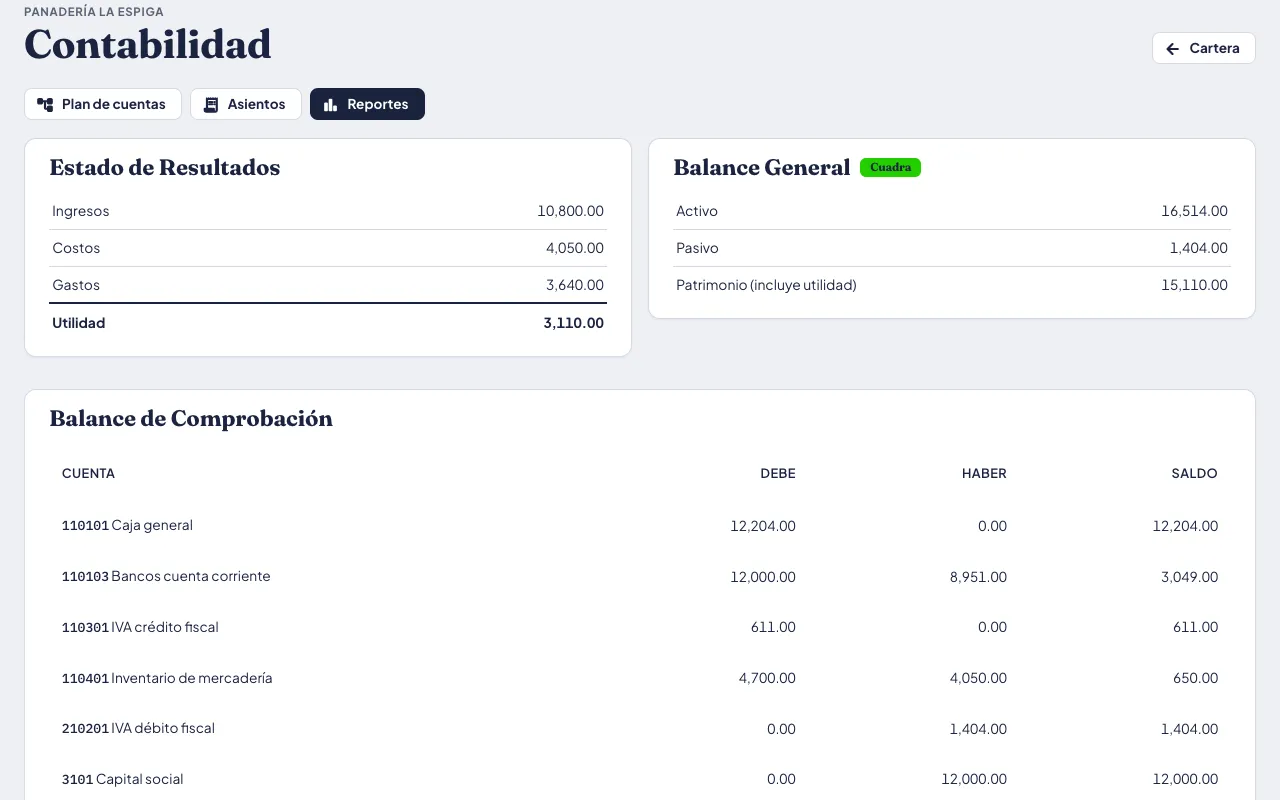This screenshot has height=800, width=1280.
Task: Click the Costos row label
Action: (x=76, y=248)
